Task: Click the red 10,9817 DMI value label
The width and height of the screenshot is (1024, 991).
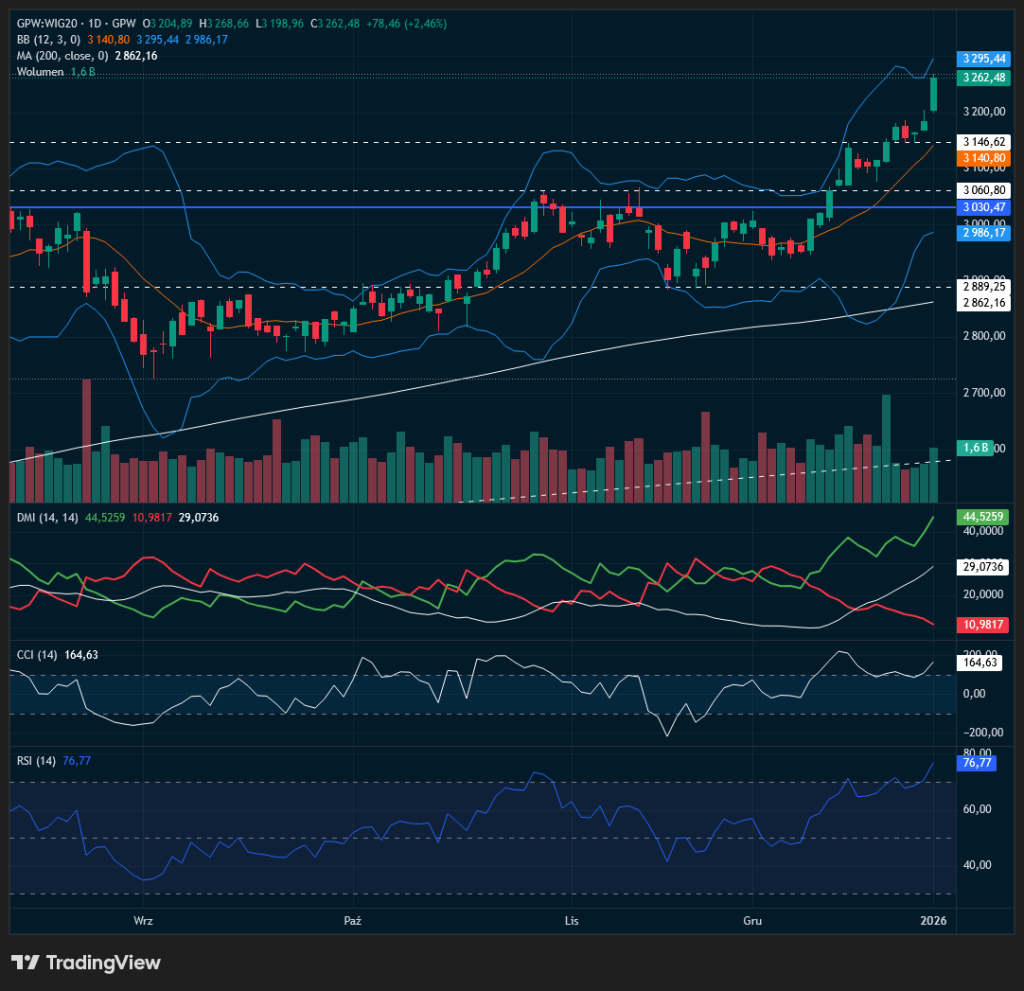Action: (983, 624)
